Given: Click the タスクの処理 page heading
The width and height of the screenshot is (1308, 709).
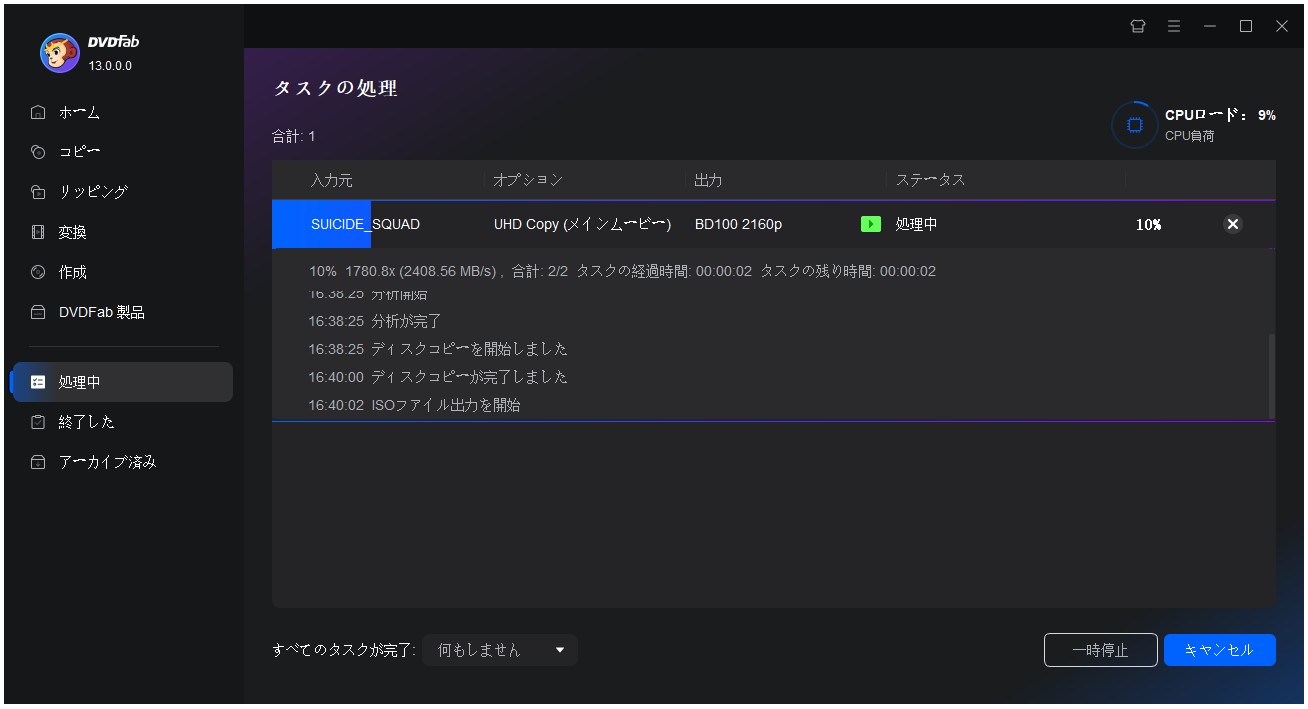Looking at the screenshot, I should 336,88.
